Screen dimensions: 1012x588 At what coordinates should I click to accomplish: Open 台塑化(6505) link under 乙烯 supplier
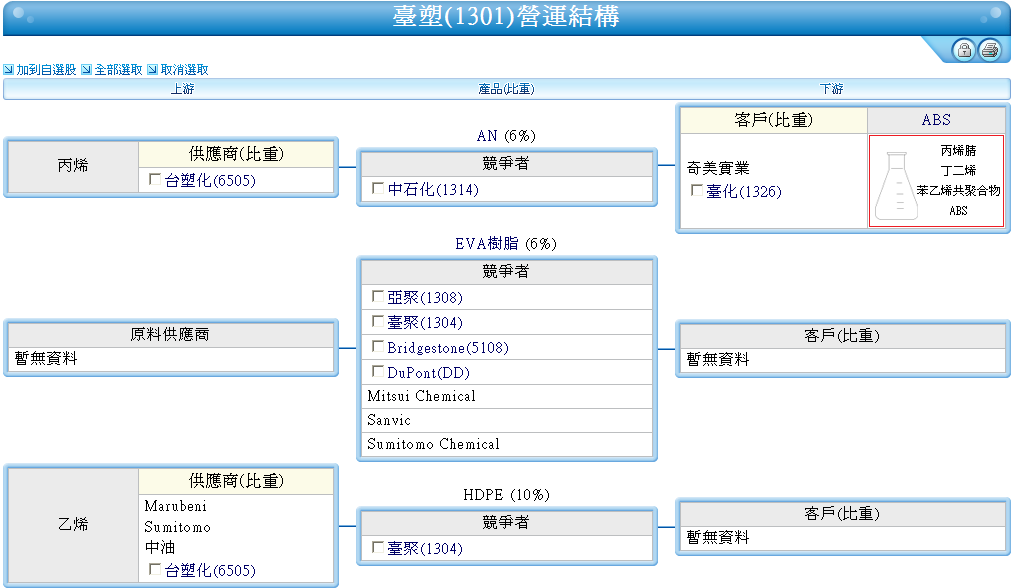[x=210, y=571]
